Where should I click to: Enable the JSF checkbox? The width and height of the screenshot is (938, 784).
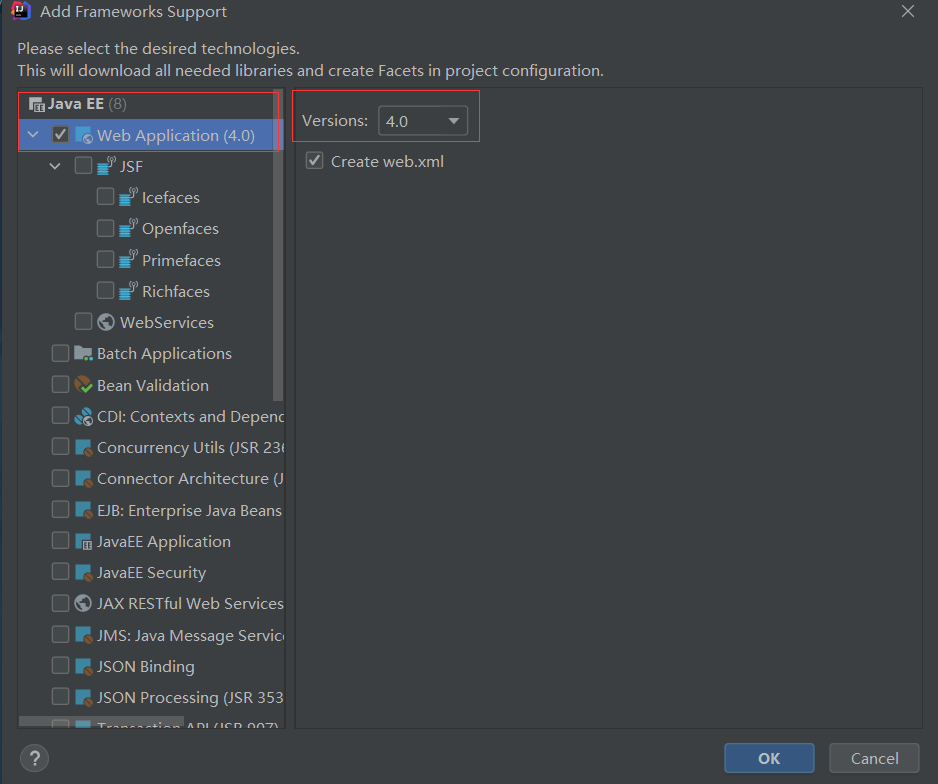(83, 165)
